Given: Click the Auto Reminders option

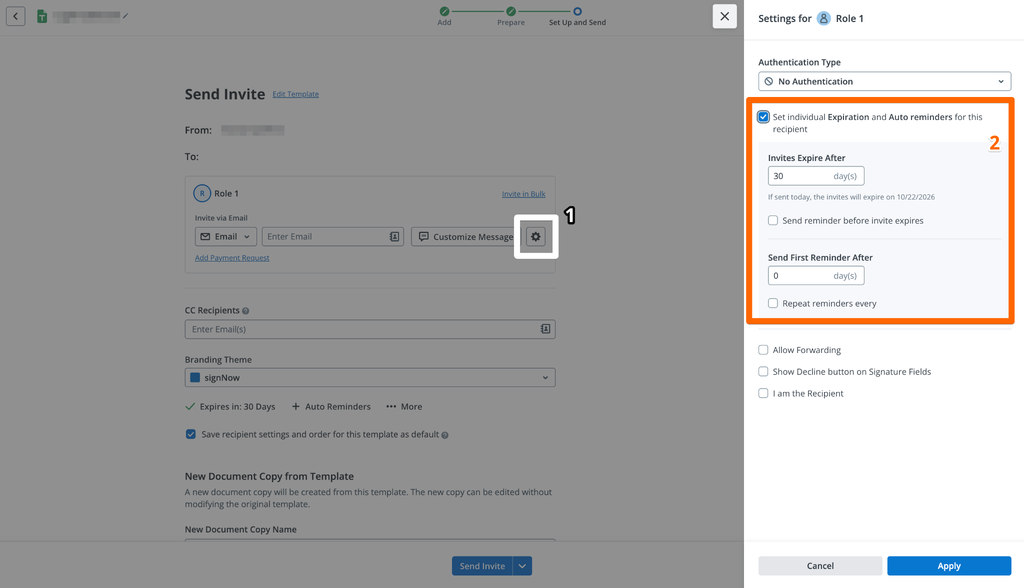Looking at the screenshot, I should tap(331, 406).
